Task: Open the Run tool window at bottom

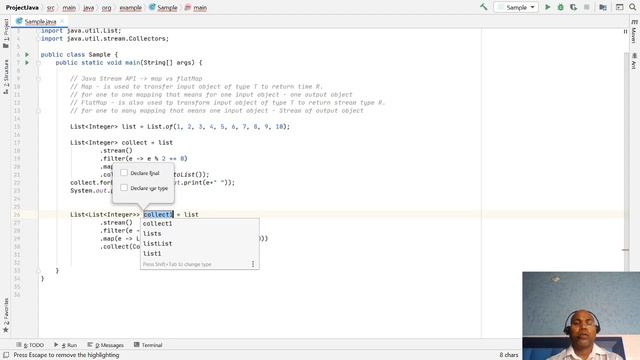Action: [65, 345]
